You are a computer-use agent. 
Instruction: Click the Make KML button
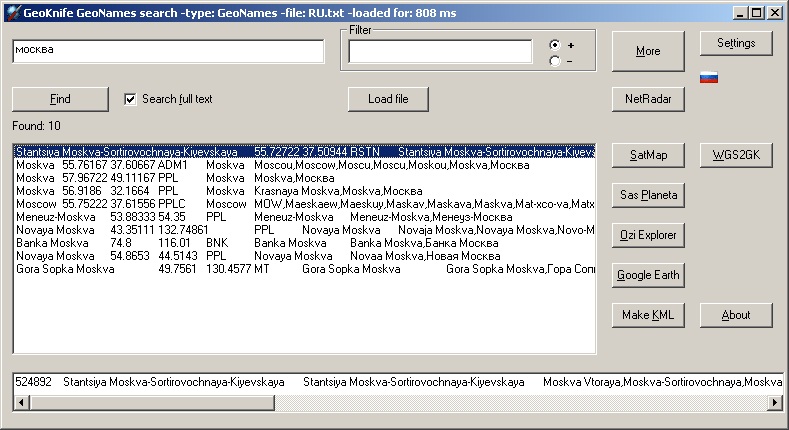(x=648, y=315)
